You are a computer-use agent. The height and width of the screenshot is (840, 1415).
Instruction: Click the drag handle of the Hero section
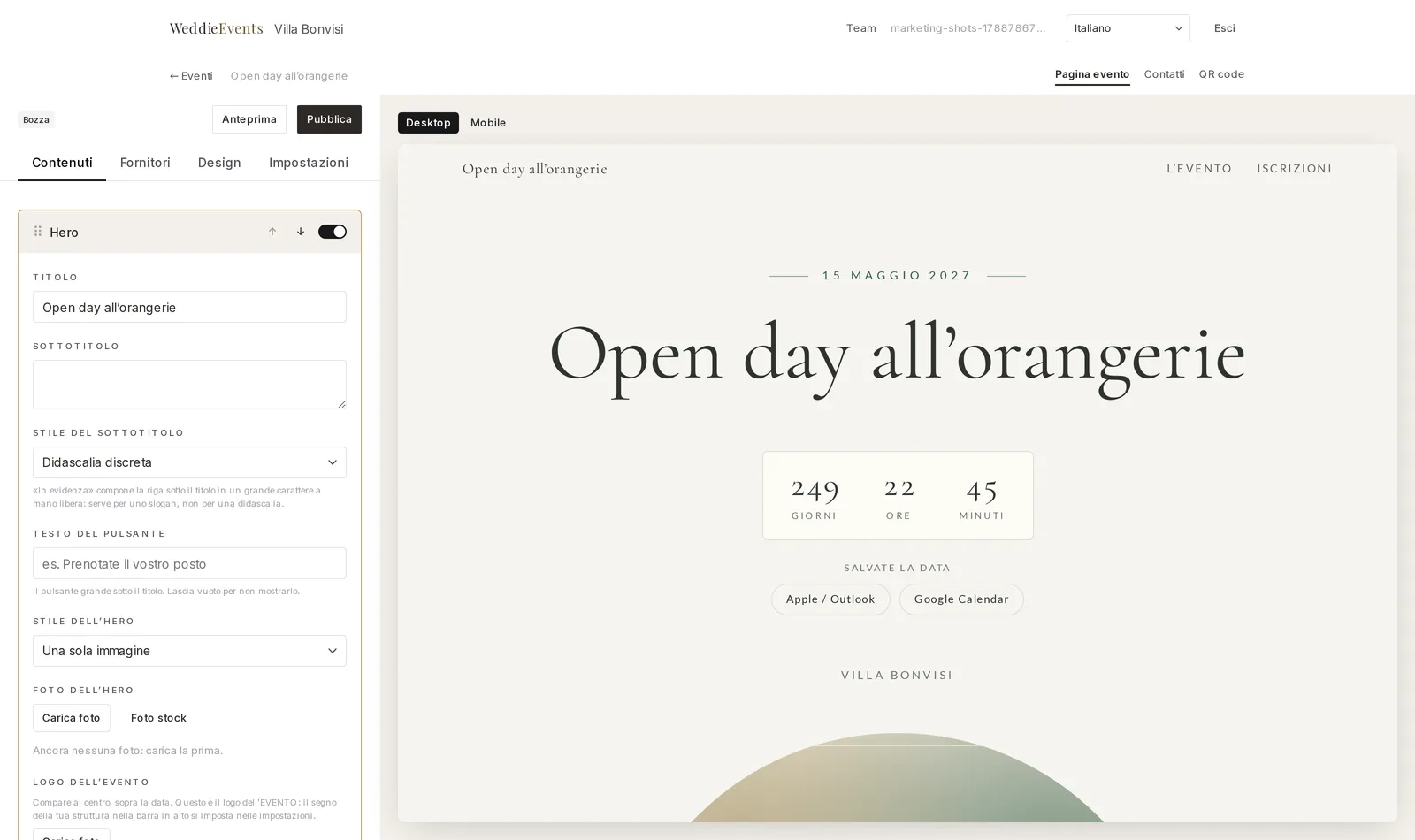pyautogui.click(x=38, y=232)
